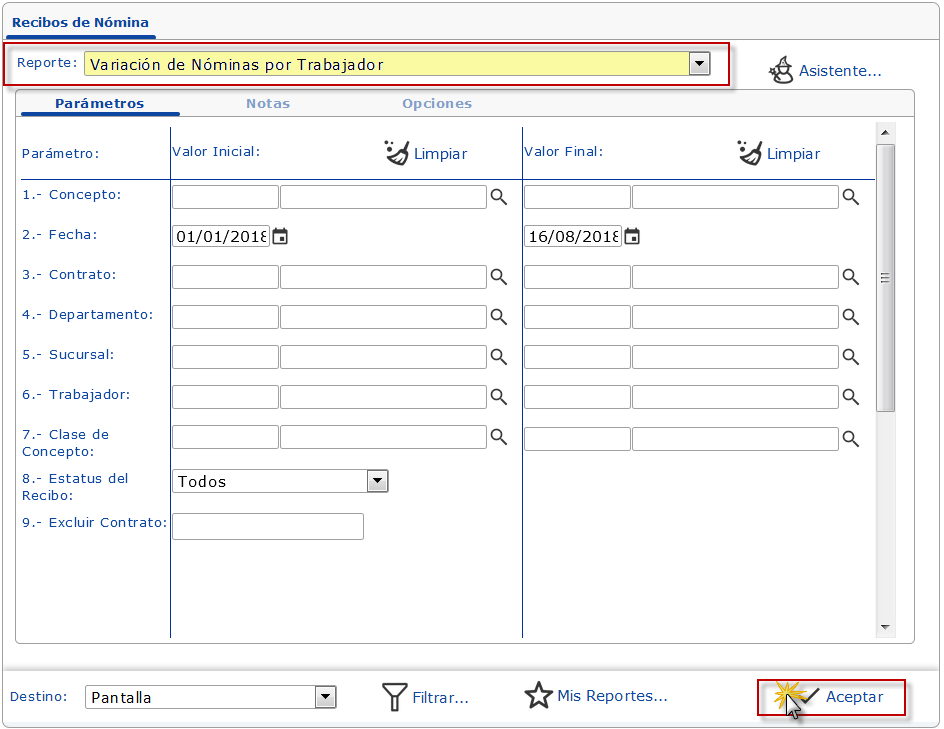The width and height of the screenshot is (944, 729).
Task: Expand the Reporte dropdown list
Action: (x=699, y=64)
